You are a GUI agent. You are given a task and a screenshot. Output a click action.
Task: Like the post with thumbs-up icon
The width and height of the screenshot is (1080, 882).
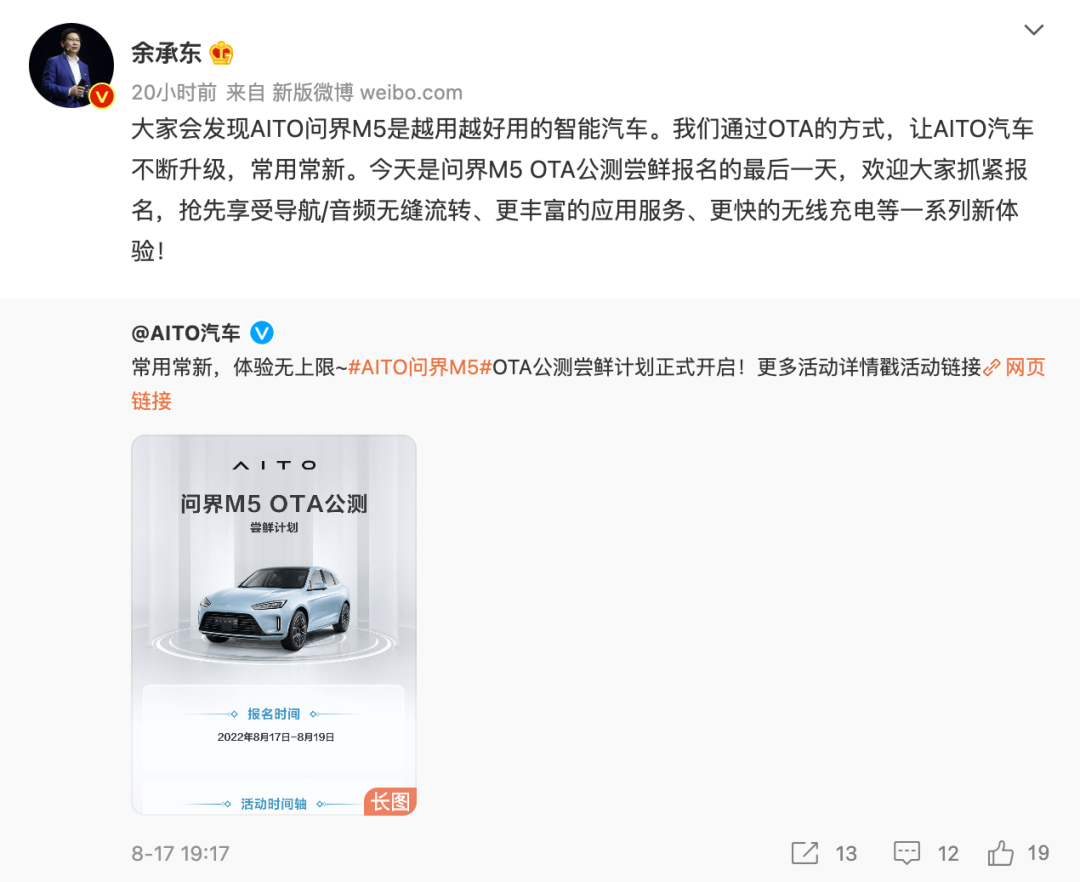click(x=1000, y=852)
